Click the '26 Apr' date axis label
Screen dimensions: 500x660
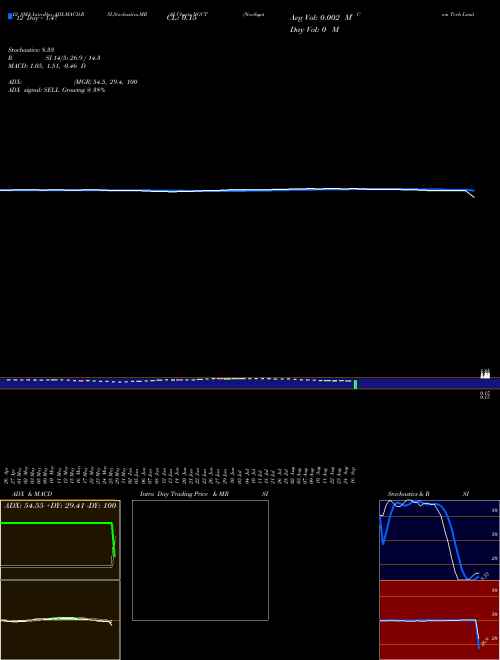[x=7, y=474]
